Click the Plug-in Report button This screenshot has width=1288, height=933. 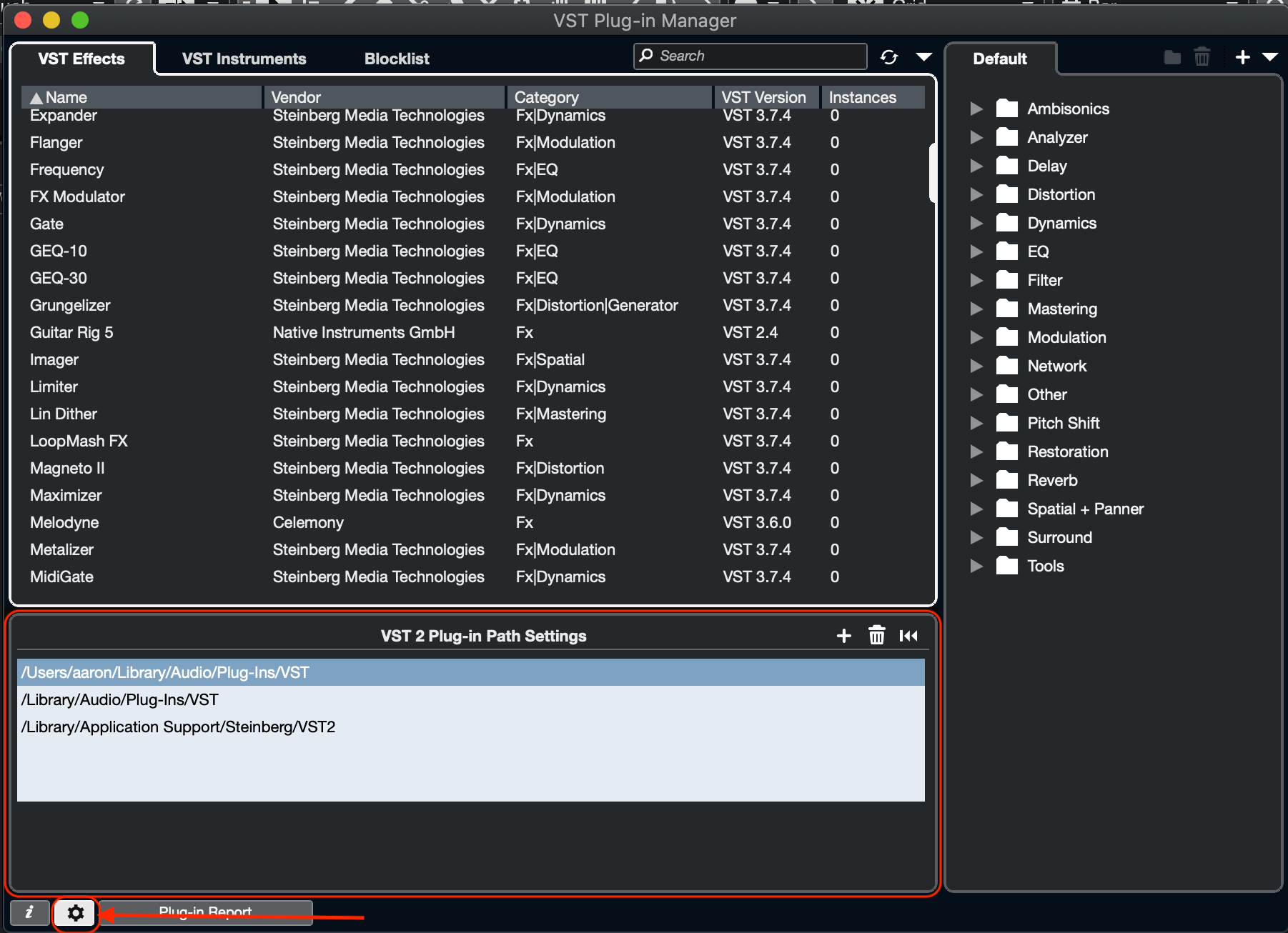tap(205, 912)
